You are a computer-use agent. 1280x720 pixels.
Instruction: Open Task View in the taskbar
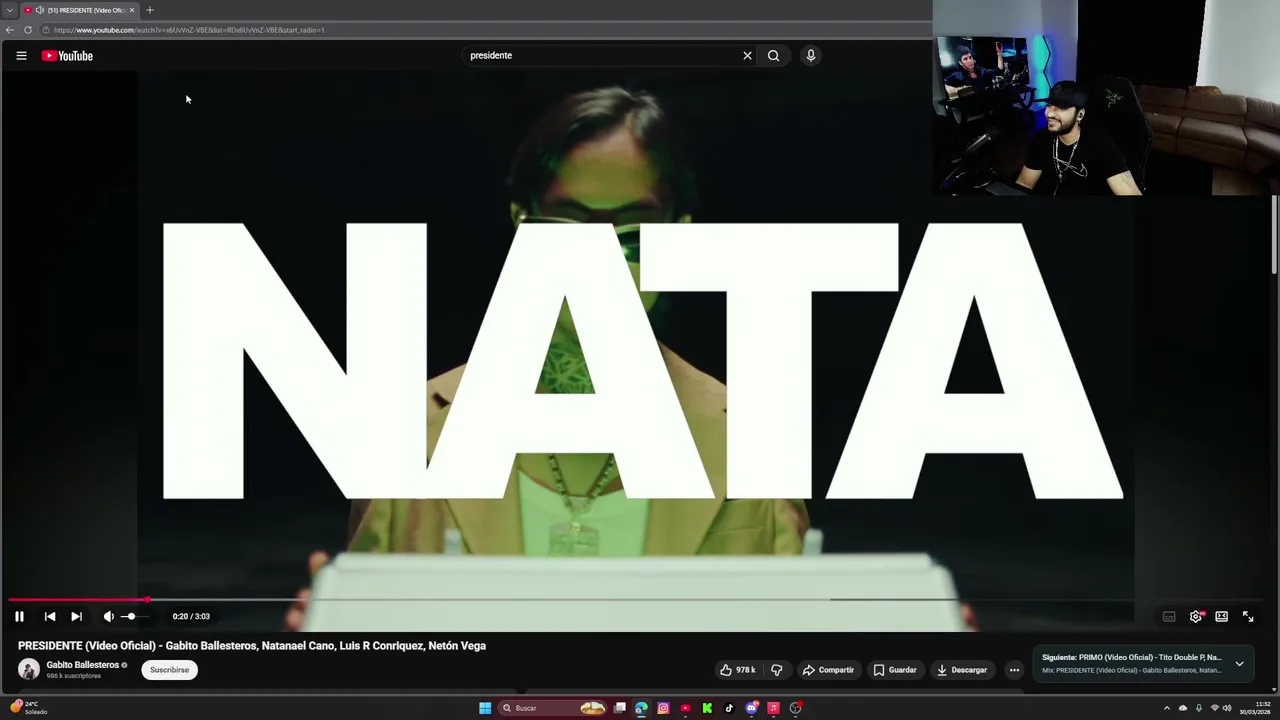point(620,708)
